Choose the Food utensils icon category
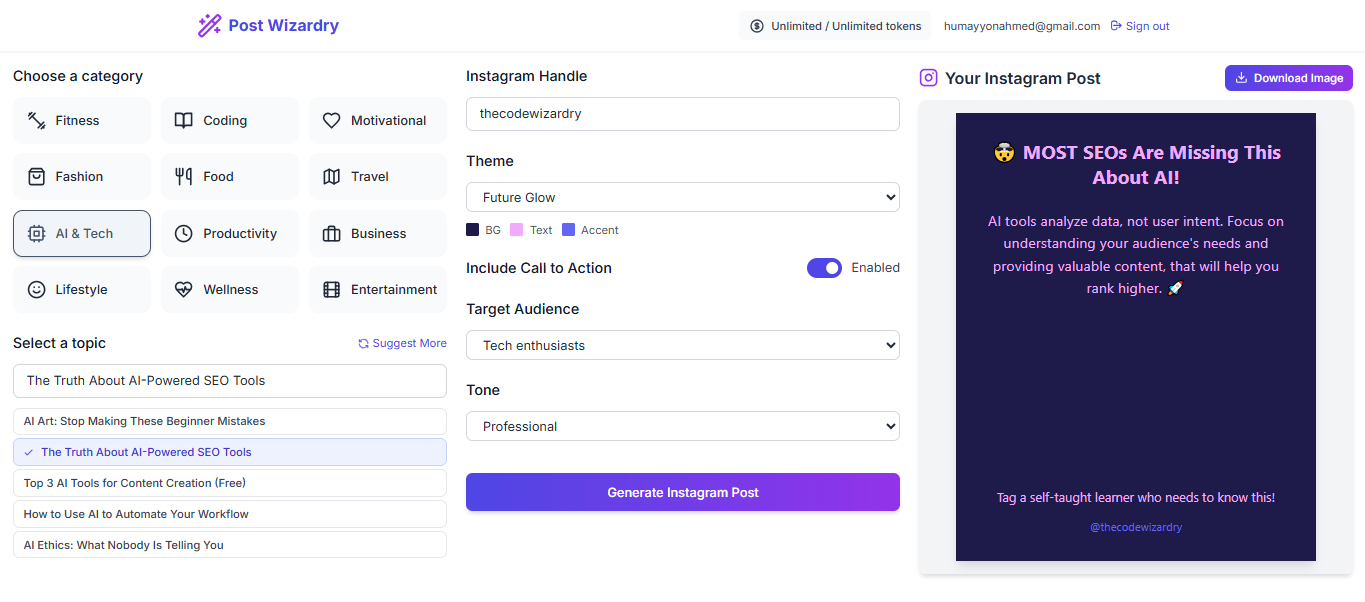The height and width of the screenshot is (602, 1365). pyautogui.click(x=184, y=177)
